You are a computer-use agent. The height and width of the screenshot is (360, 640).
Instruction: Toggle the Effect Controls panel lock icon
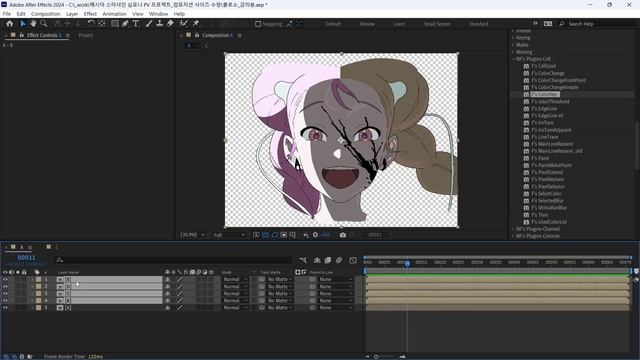[x=22, y=36]
